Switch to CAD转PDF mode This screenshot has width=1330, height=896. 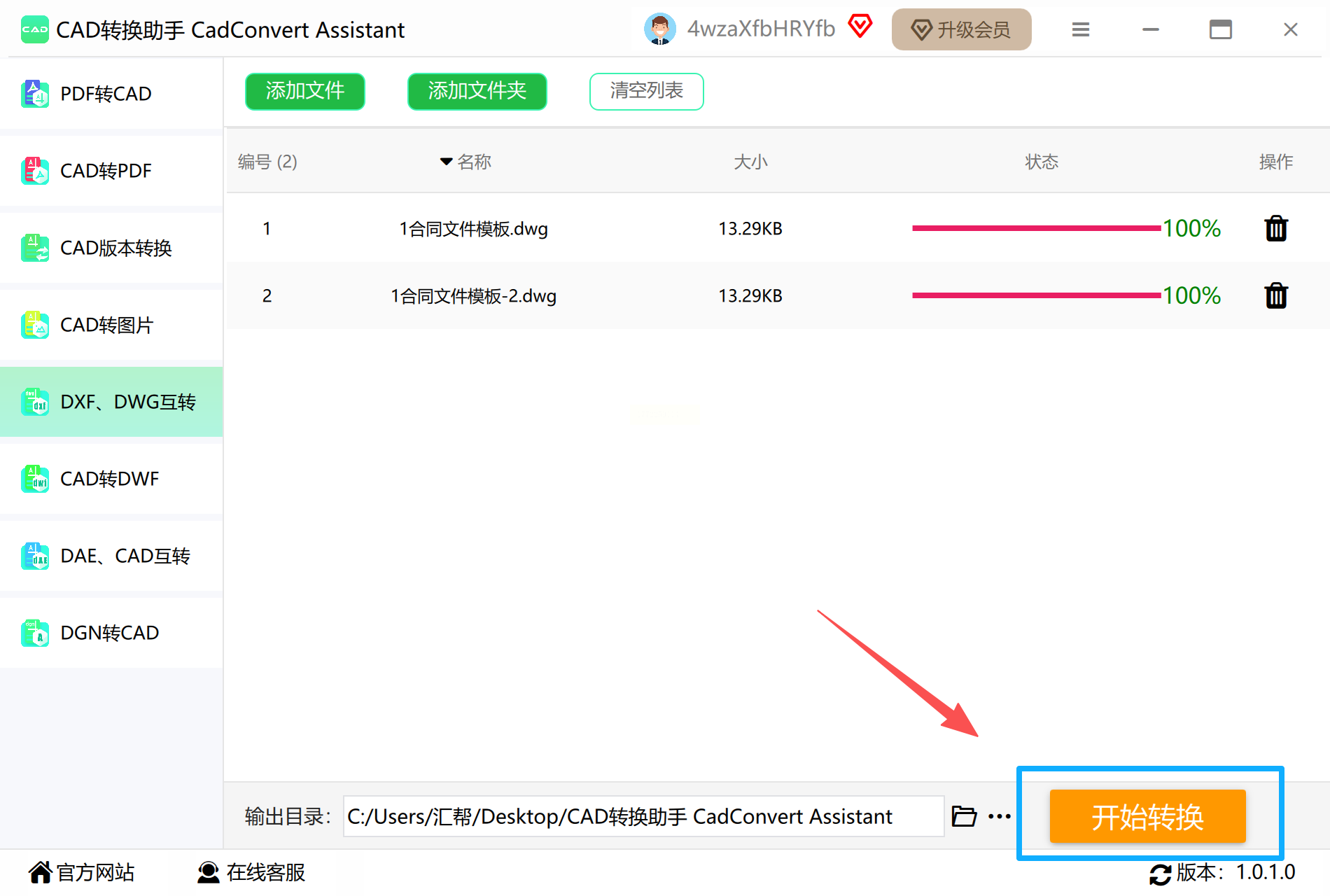[x=111, y=171]
